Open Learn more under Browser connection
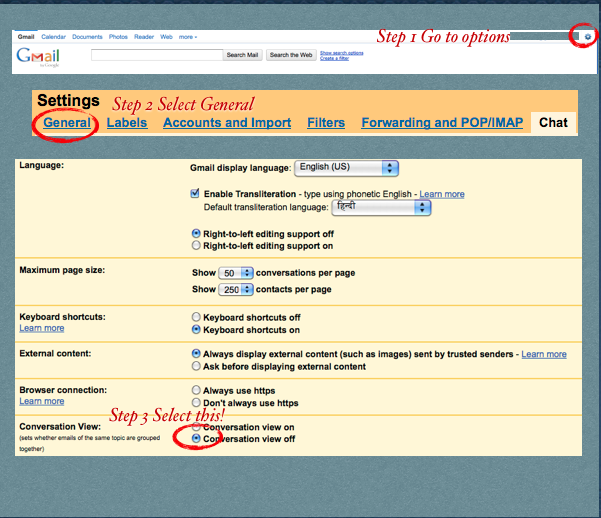The width and height of the screenshot is (601, 518). 42,401
